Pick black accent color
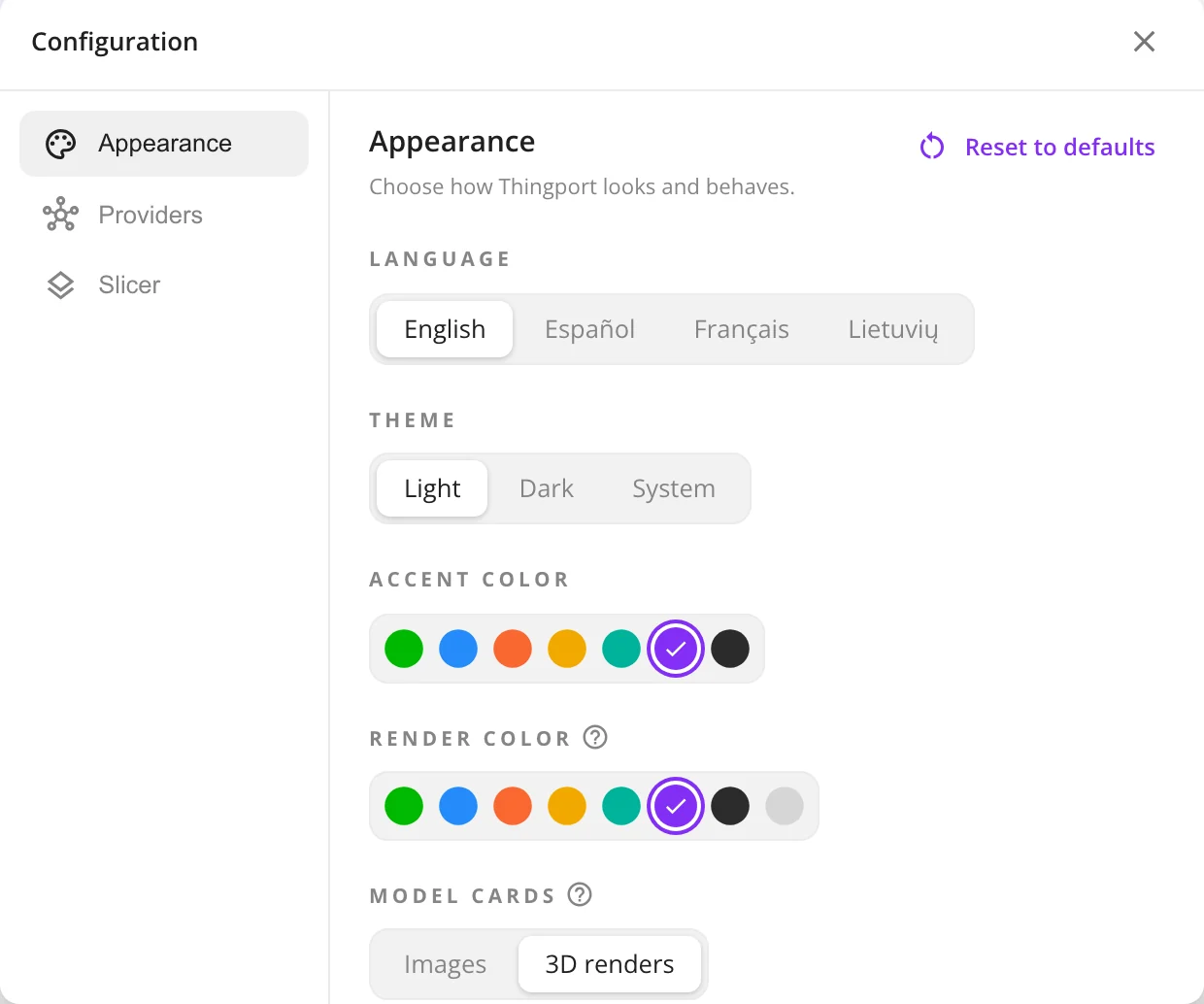 (730, 649)
